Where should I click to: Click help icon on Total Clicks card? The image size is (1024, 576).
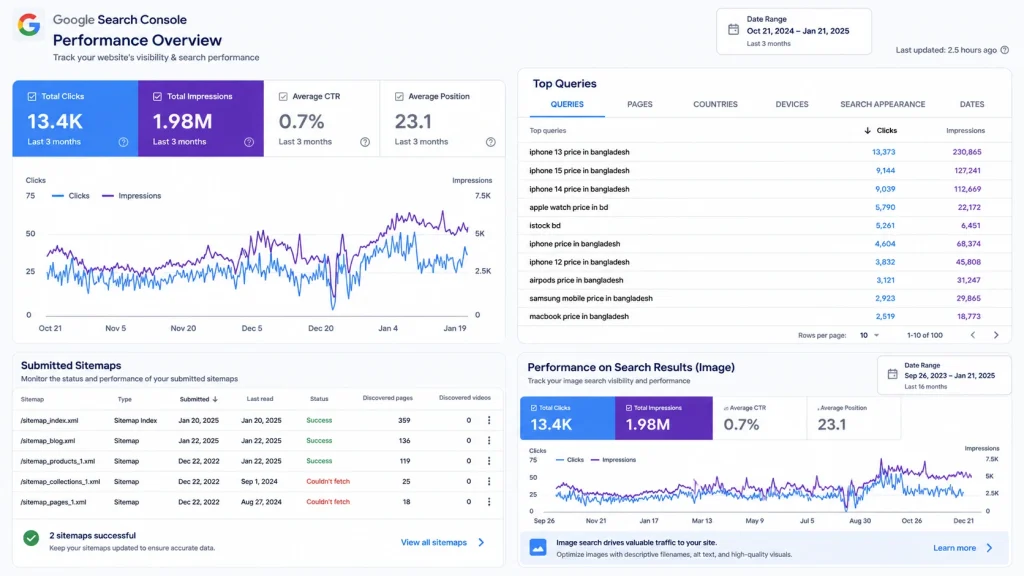(123, 142)
